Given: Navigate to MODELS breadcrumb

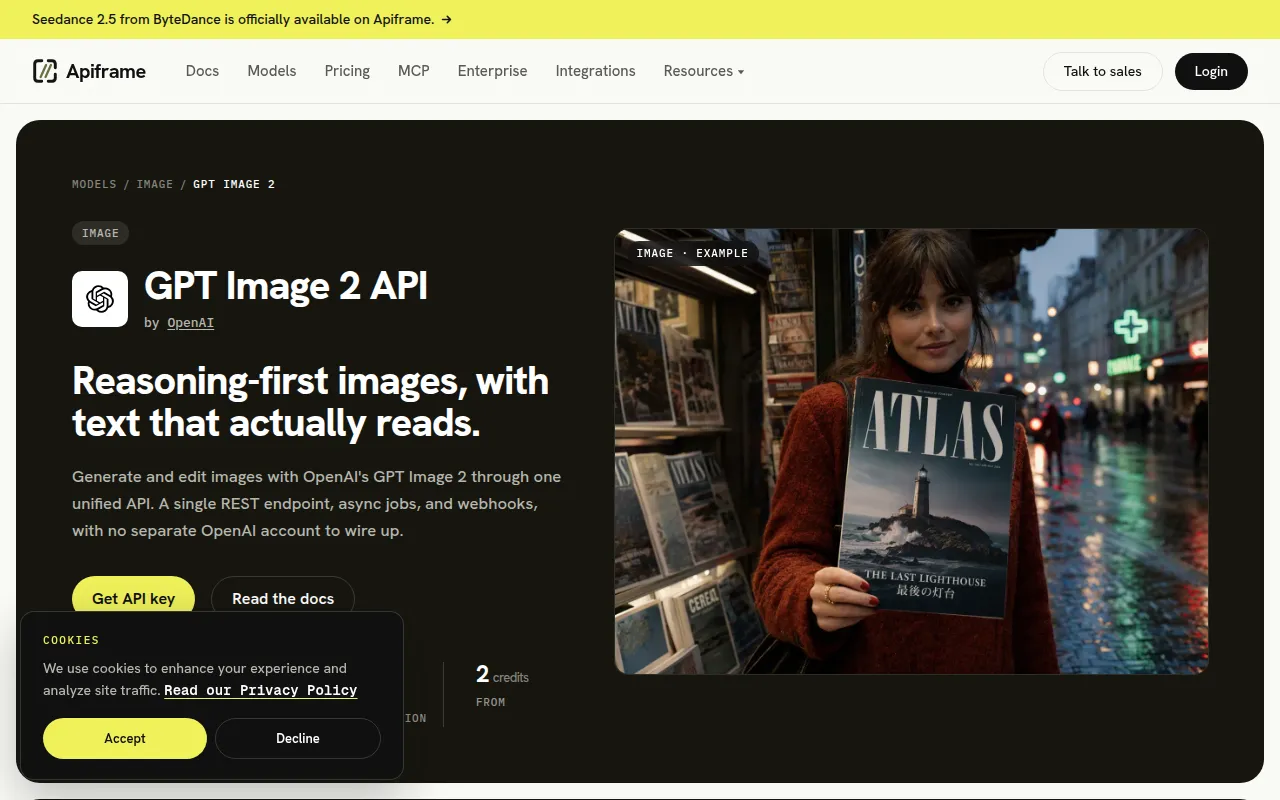Looking at the screenshot, I should (94, 184).
